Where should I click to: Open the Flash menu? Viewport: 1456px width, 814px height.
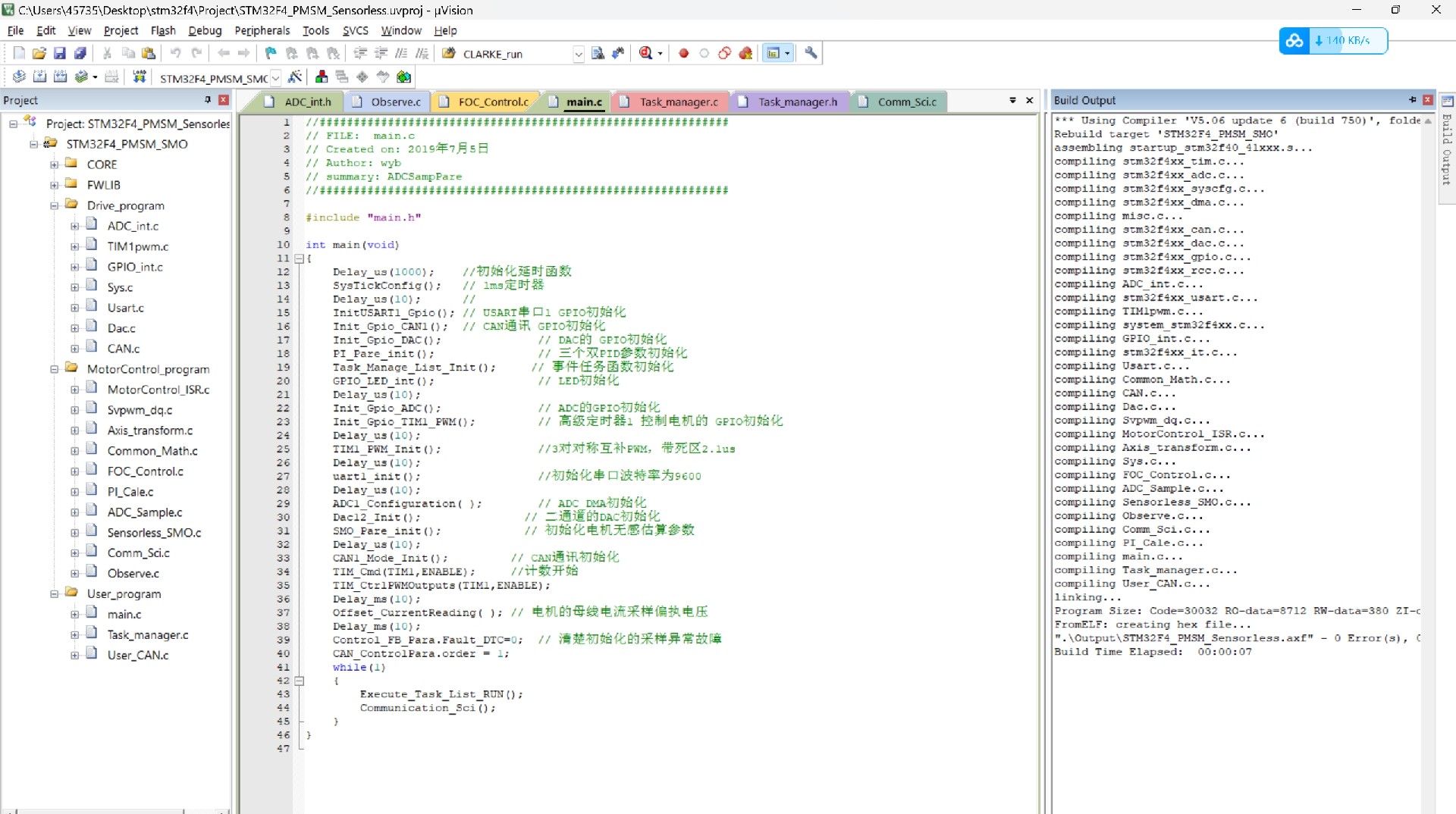(x=163, y=30)
